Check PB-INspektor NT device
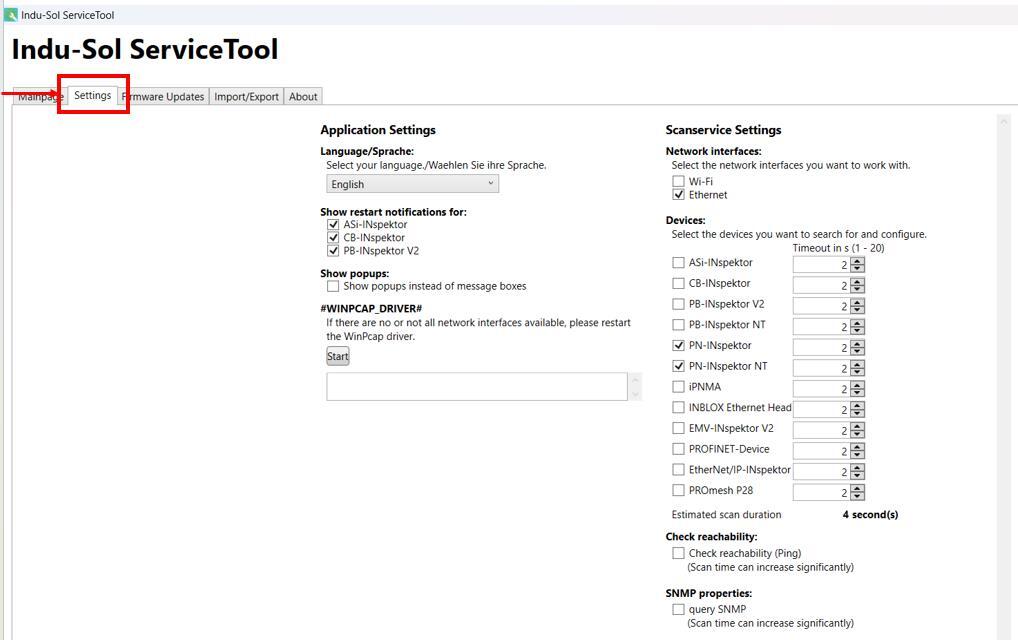 (678, 325)
